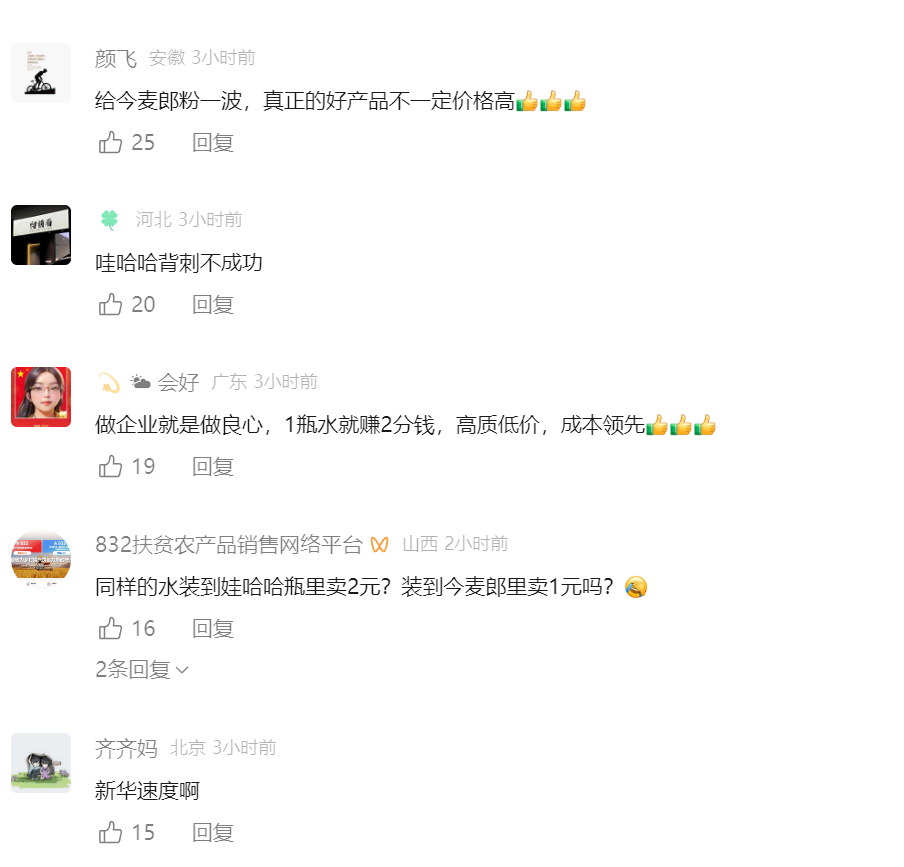Reply to 颜飞's comment
Image resolution: width=904 pixels, height=867 pixels.
point(213,142)
